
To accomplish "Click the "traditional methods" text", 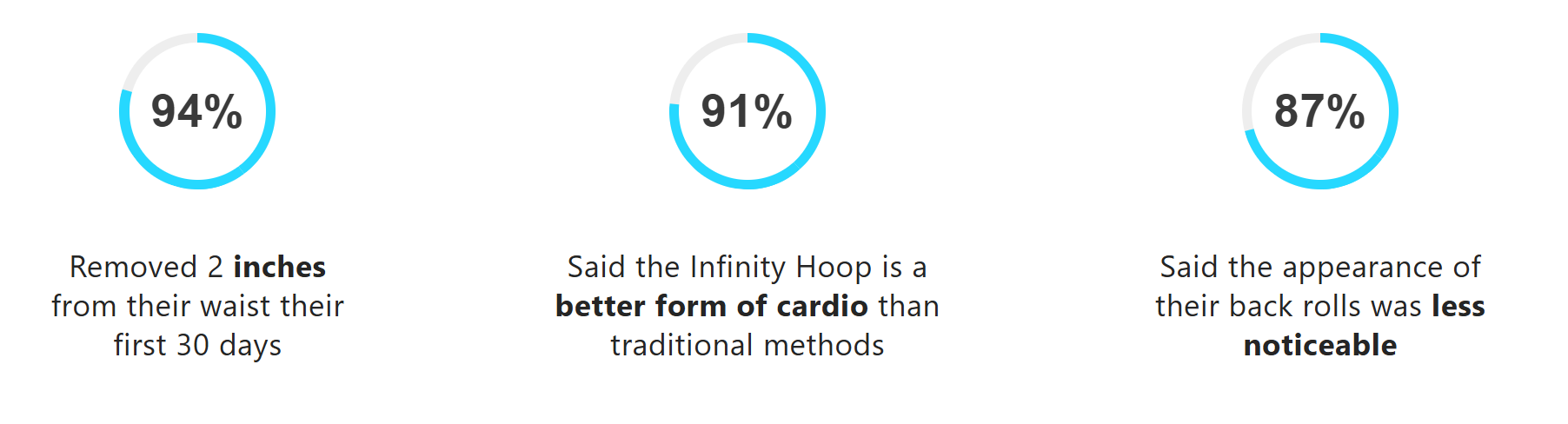I will point(747,345).
